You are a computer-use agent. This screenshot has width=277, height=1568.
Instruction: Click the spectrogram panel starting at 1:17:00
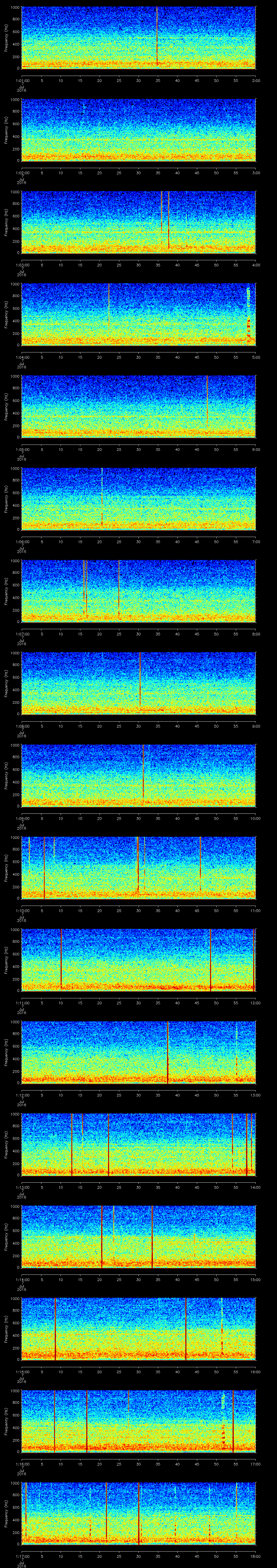click(x=138, y=1513)
